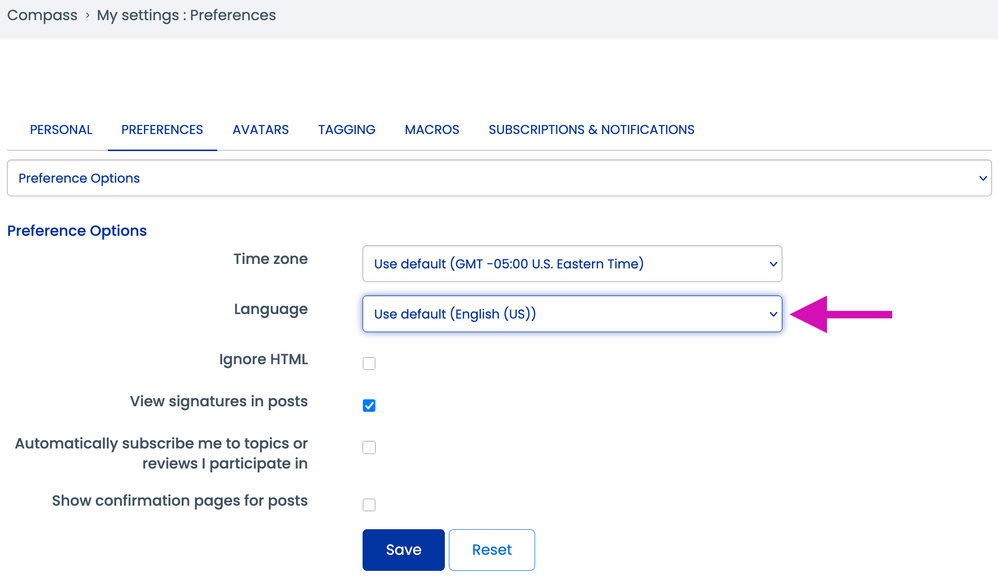Enable the Ignore HTML checkbox

(369, 363)
